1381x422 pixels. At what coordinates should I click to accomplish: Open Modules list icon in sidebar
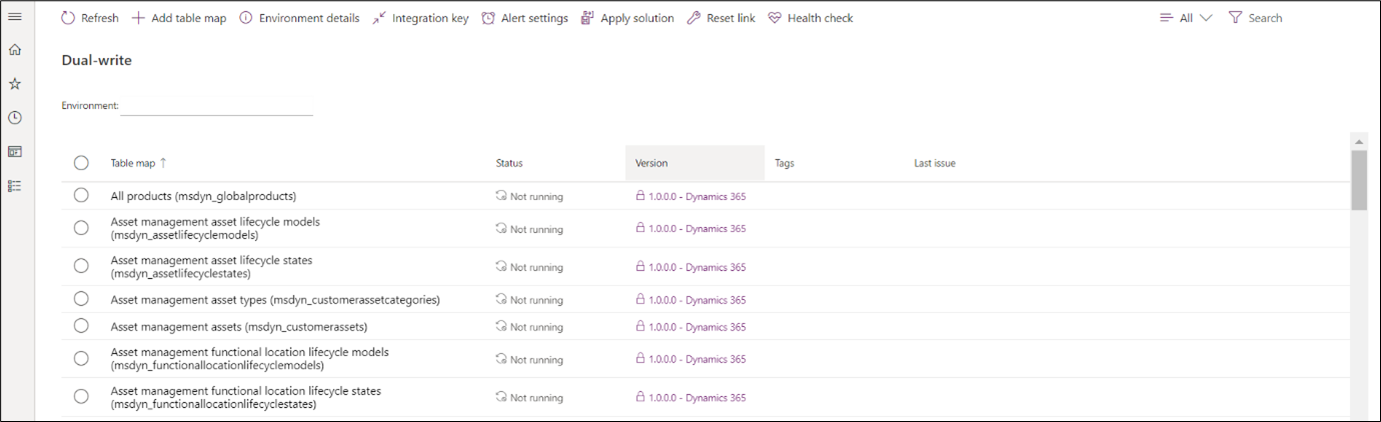pyautogui.click(x=15, y=186)
